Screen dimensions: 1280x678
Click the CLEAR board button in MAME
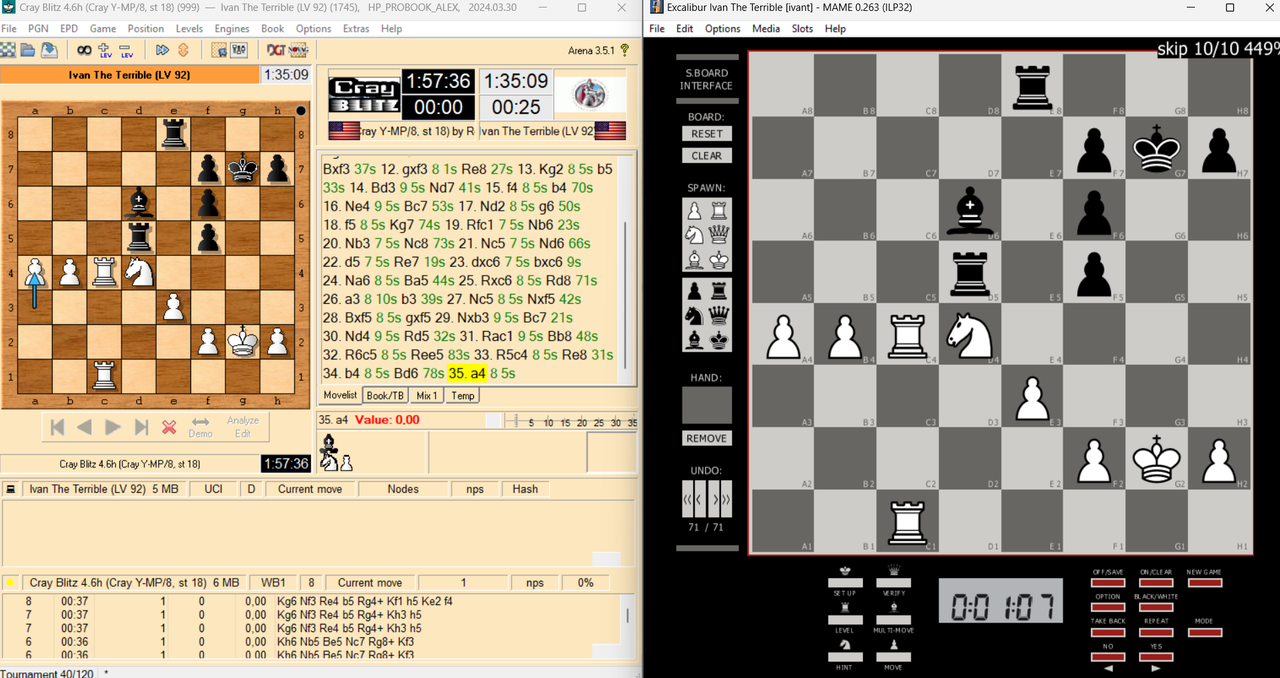pyautogui.click(x=707, y=155)
